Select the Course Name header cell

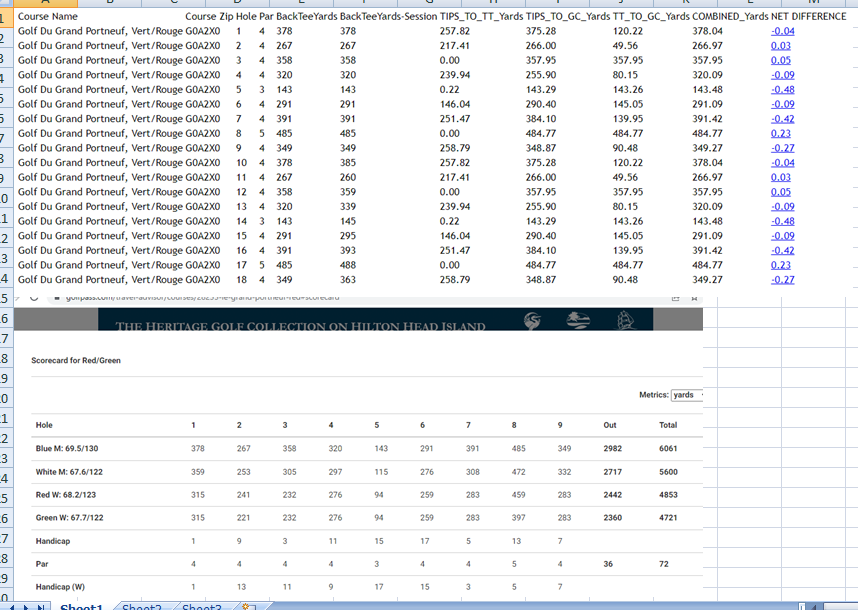point(48,16)
